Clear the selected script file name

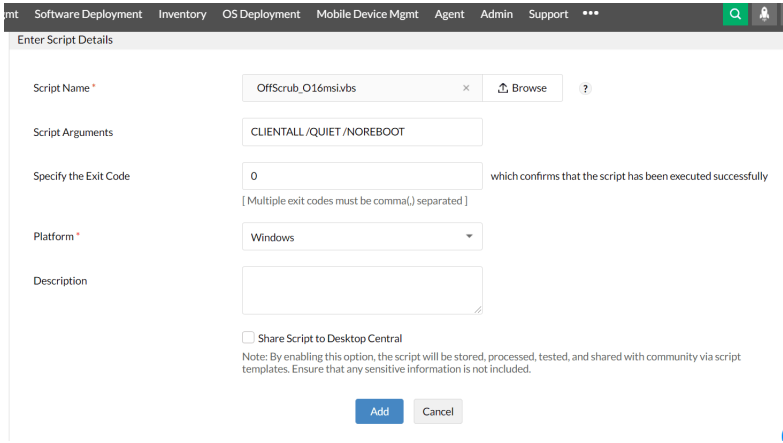tap(466, 88)
